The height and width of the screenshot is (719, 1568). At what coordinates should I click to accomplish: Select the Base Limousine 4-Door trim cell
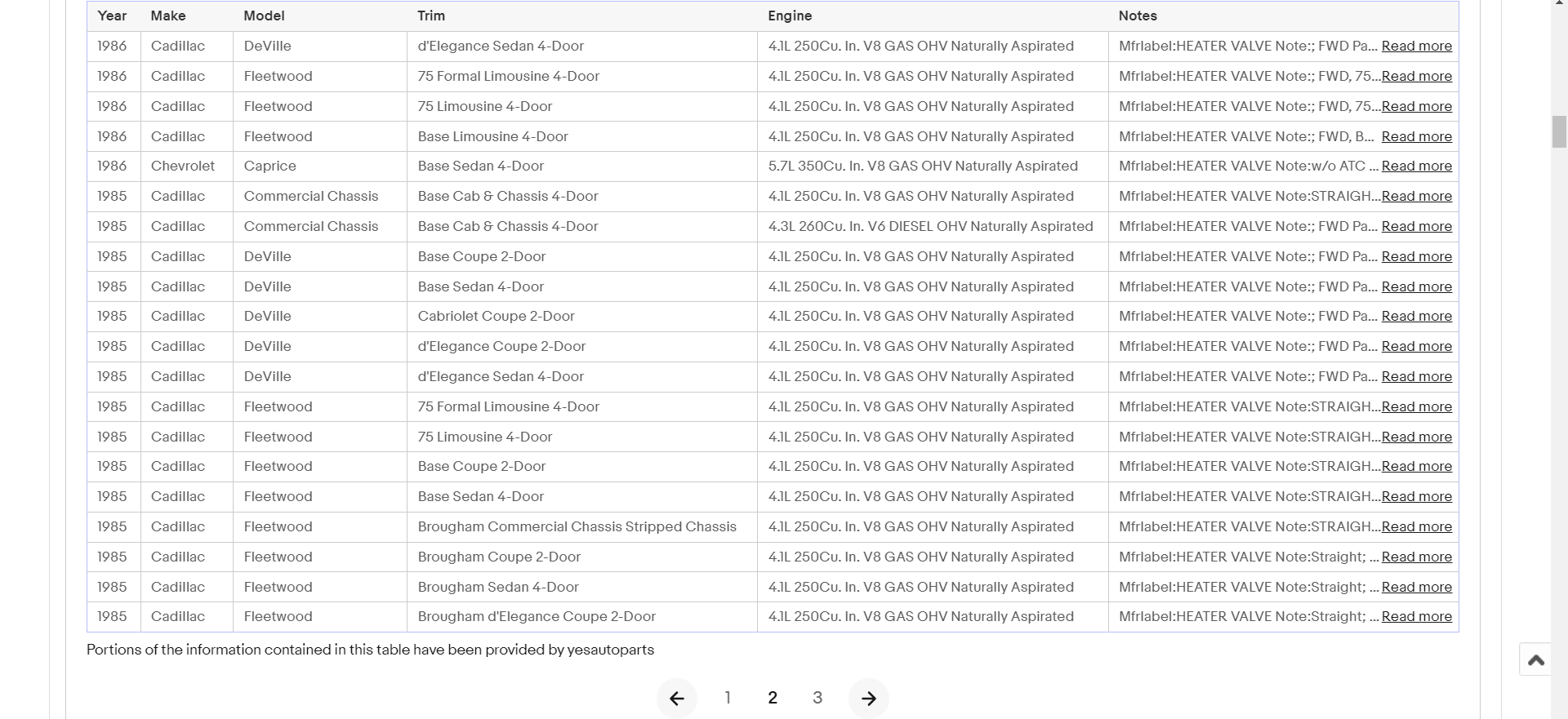click(x=582, y=137)
